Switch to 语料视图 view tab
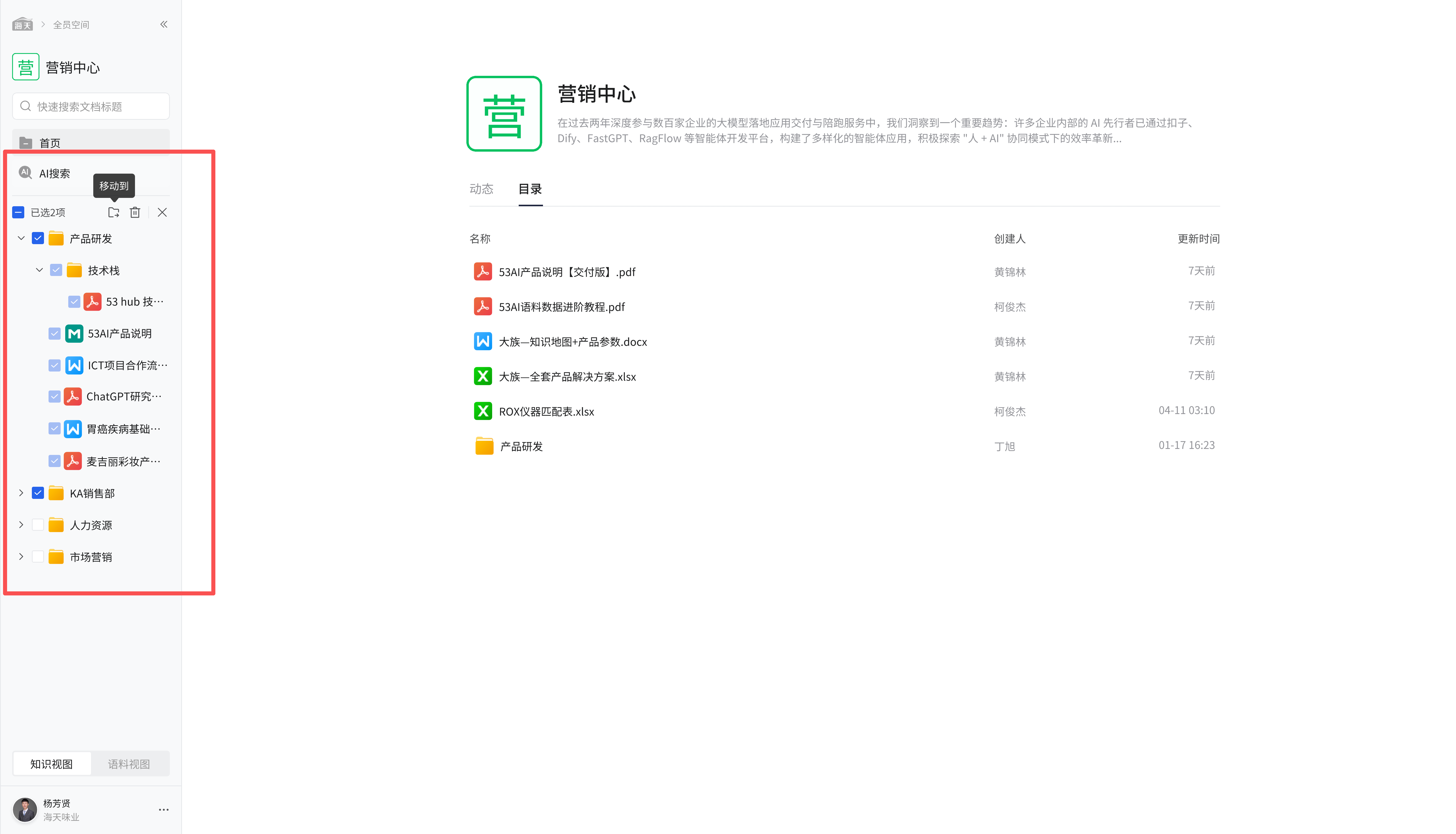This screenshot has height=834, width=1456. [129, 763]
